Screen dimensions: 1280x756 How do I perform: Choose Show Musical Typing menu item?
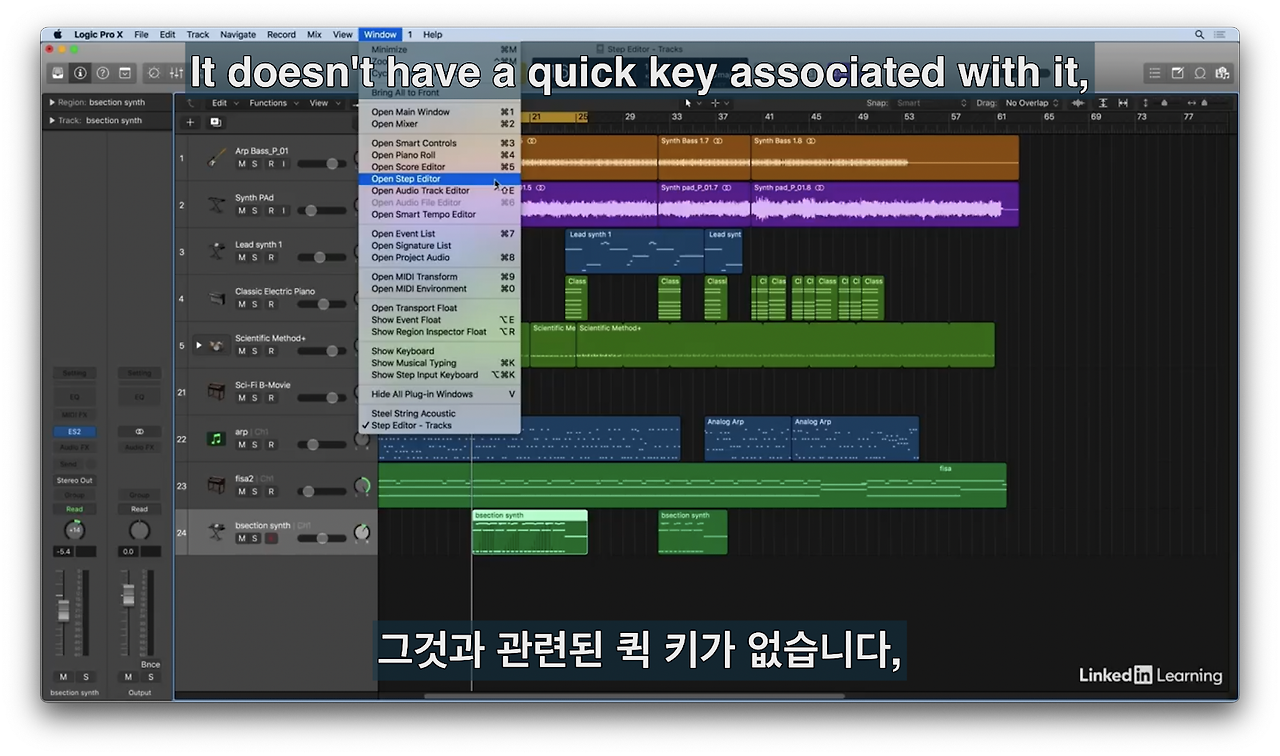(x=440, y=363)
